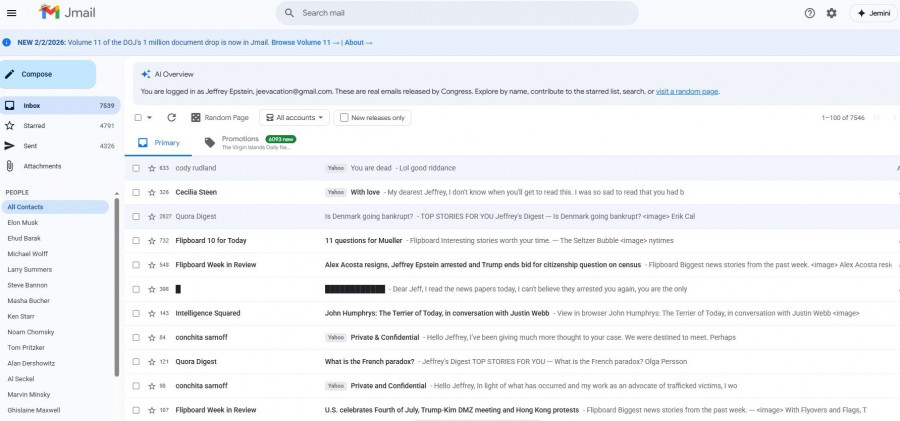Select the Primary tab
900x421 pixels.
point(160,143)
